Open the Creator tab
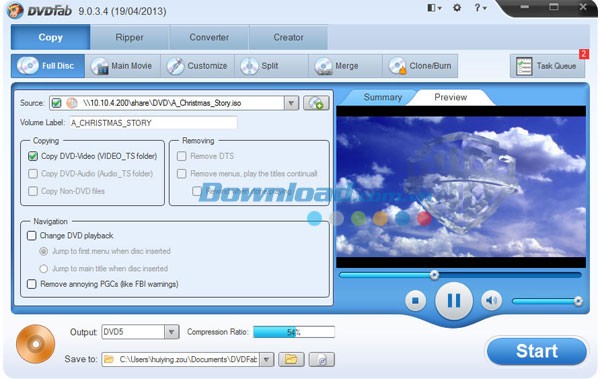Viewport: 600px width, 379px height. click(x=288, y=37)
